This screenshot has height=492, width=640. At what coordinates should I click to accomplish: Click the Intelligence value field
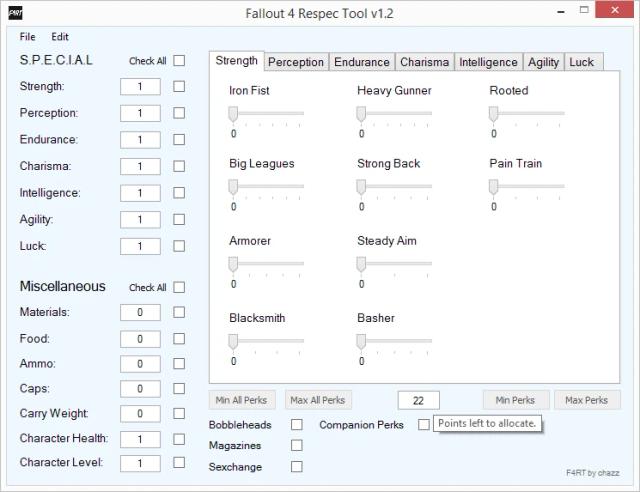(140, 193)
